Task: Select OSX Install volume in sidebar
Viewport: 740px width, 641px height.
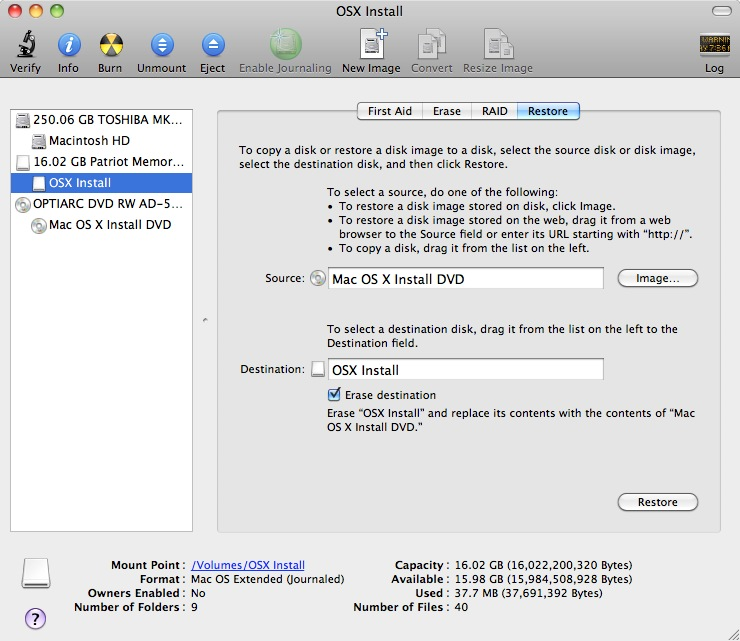Action: coord(101,183)
